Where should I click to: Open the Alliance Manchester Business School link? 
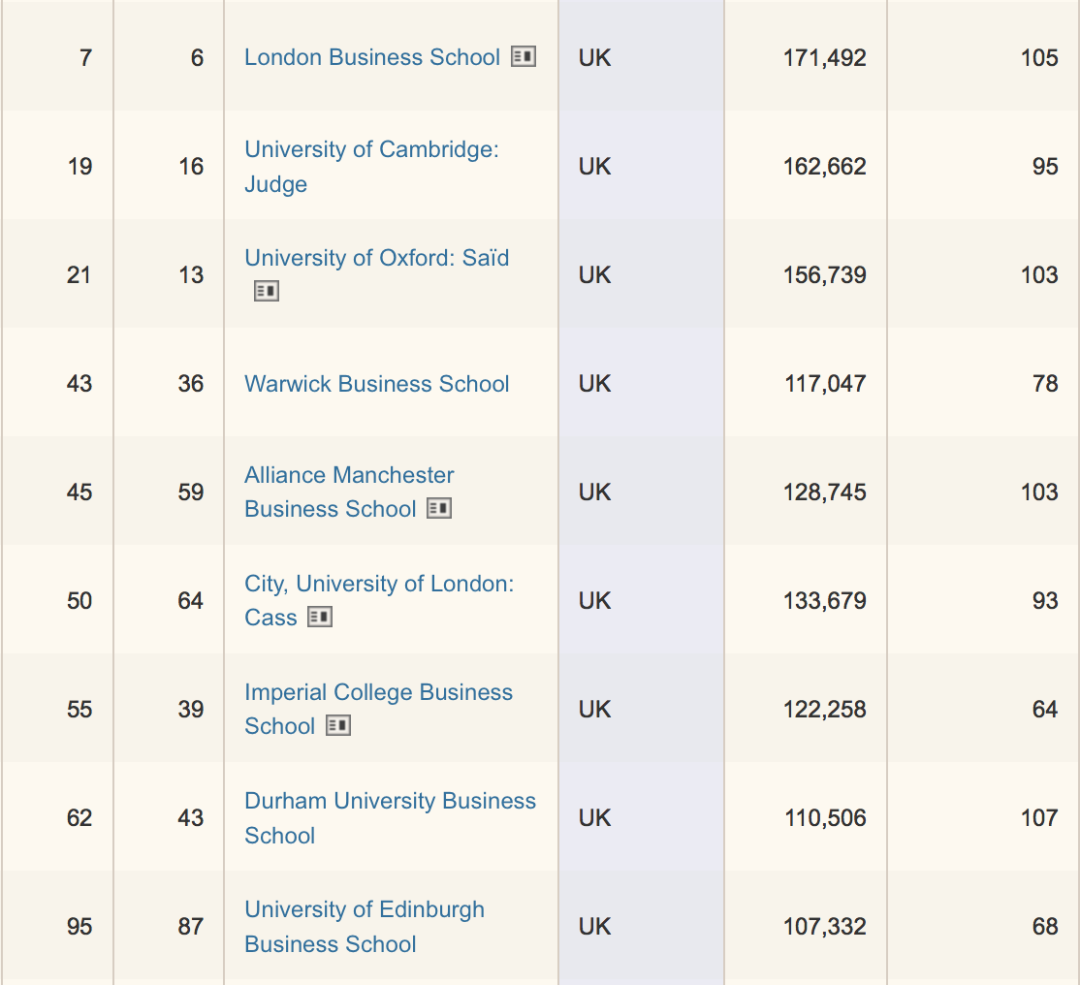(349, 492)
